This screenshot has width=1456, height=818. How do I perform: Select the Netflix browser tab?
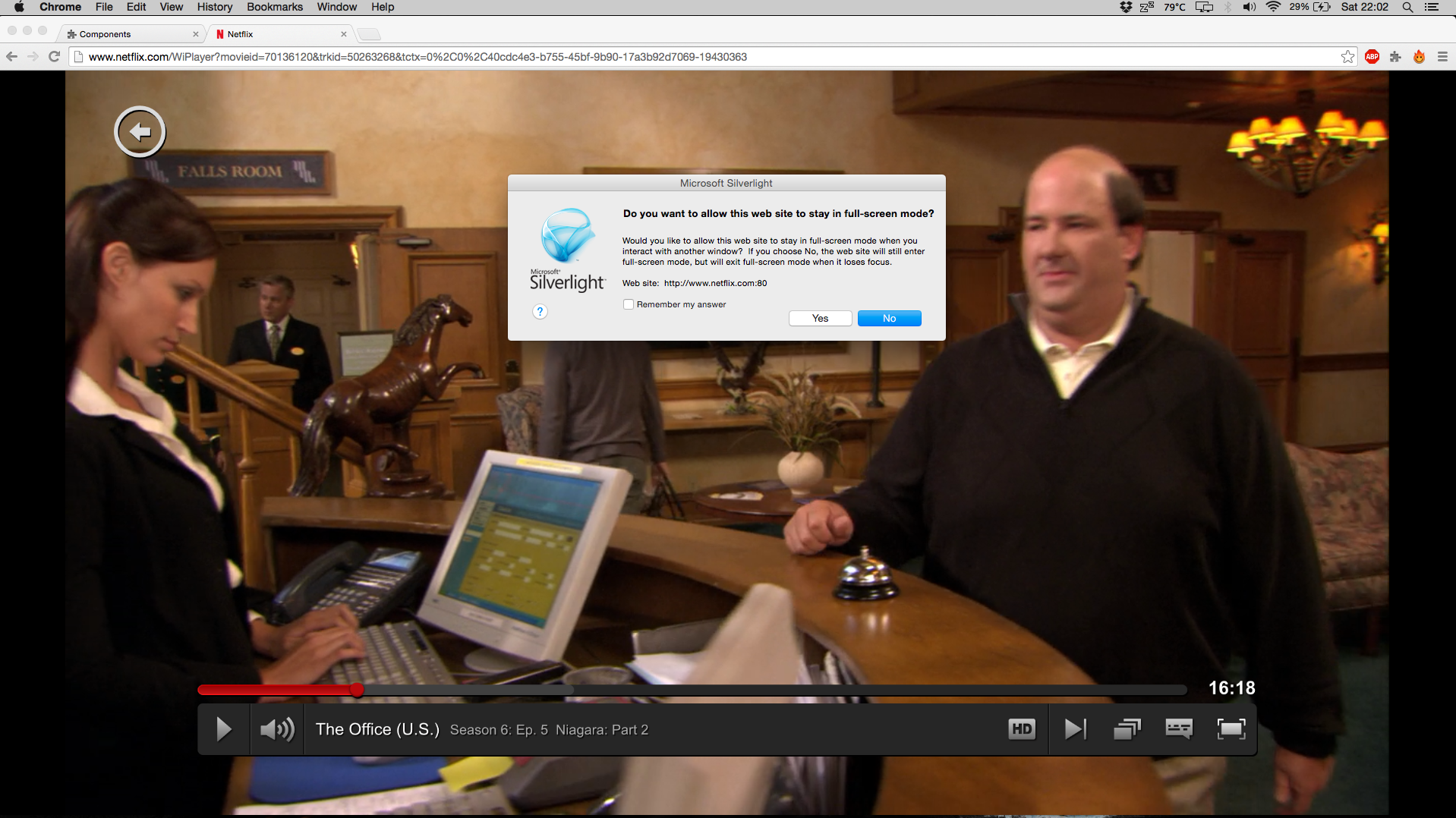(x=282, y=34)
